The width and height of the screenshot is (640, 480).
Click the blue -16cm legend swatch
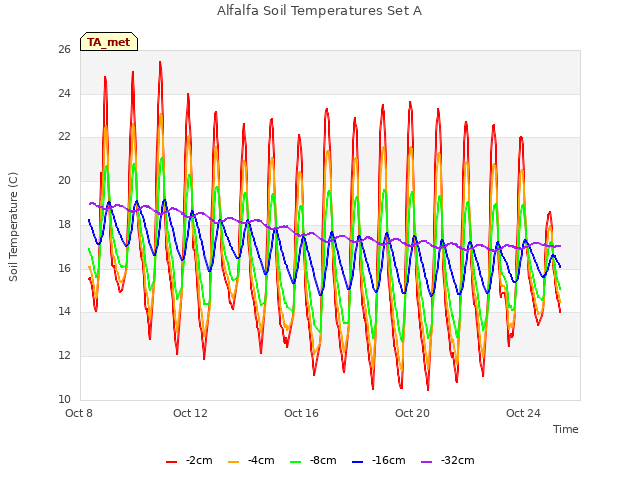(x=358, y=462)
